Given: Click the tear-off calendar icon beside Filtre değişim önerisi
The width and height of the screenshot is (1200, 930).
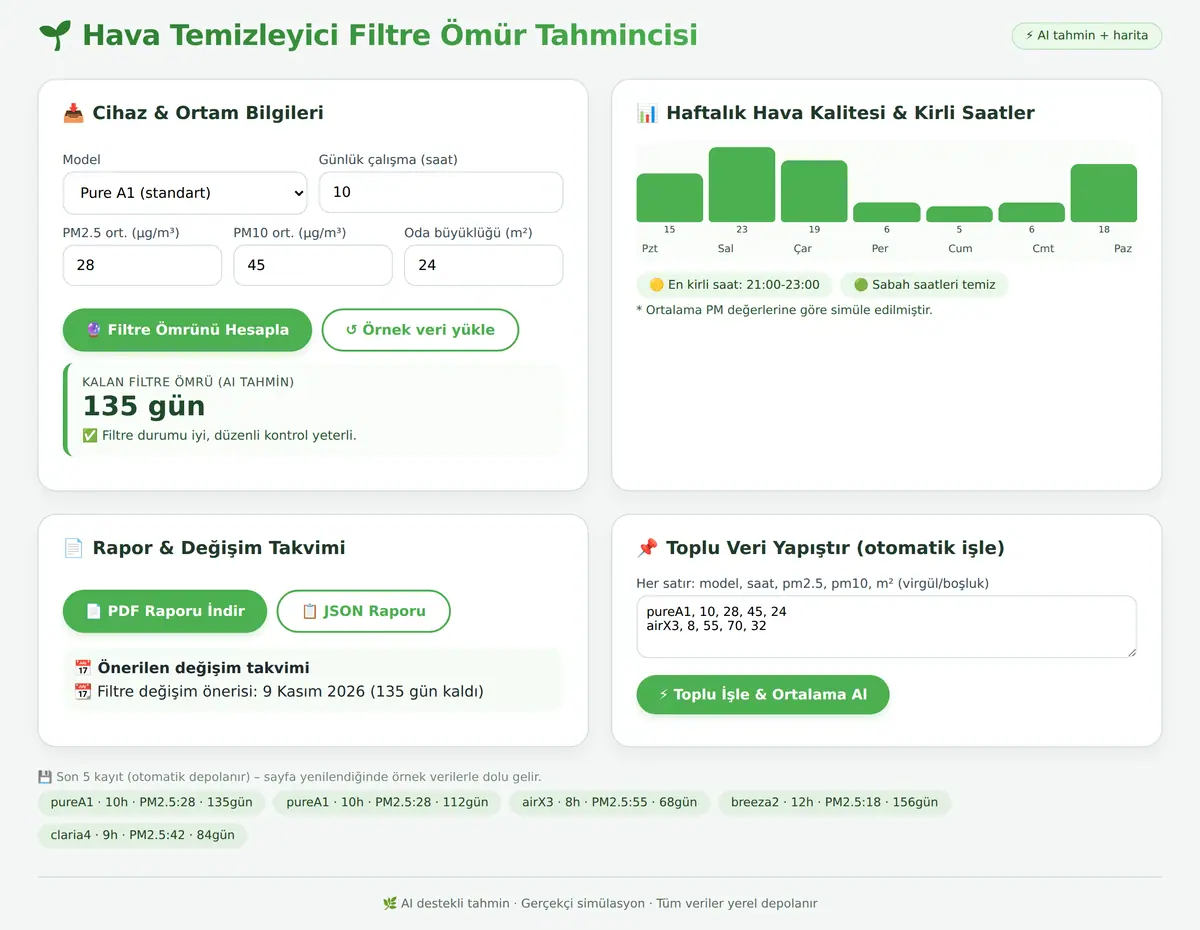Looking at the screenshot, I should point(83,691).
